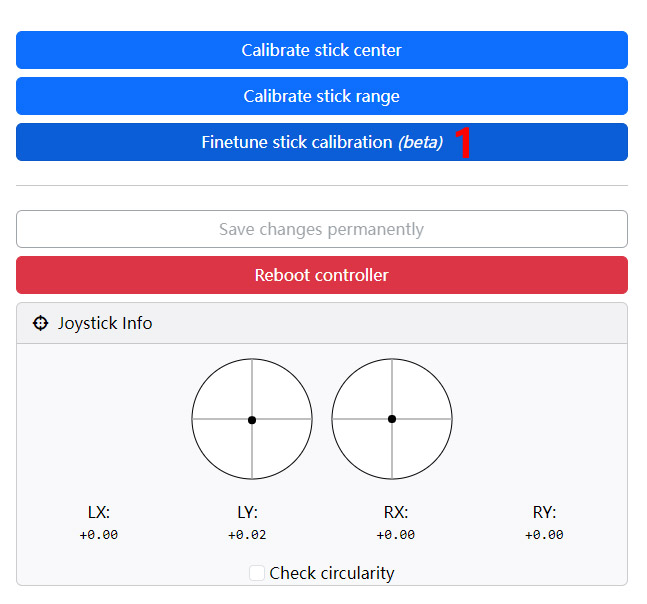Select the LY axis label

pyautogui.click(x=247, y=512)
